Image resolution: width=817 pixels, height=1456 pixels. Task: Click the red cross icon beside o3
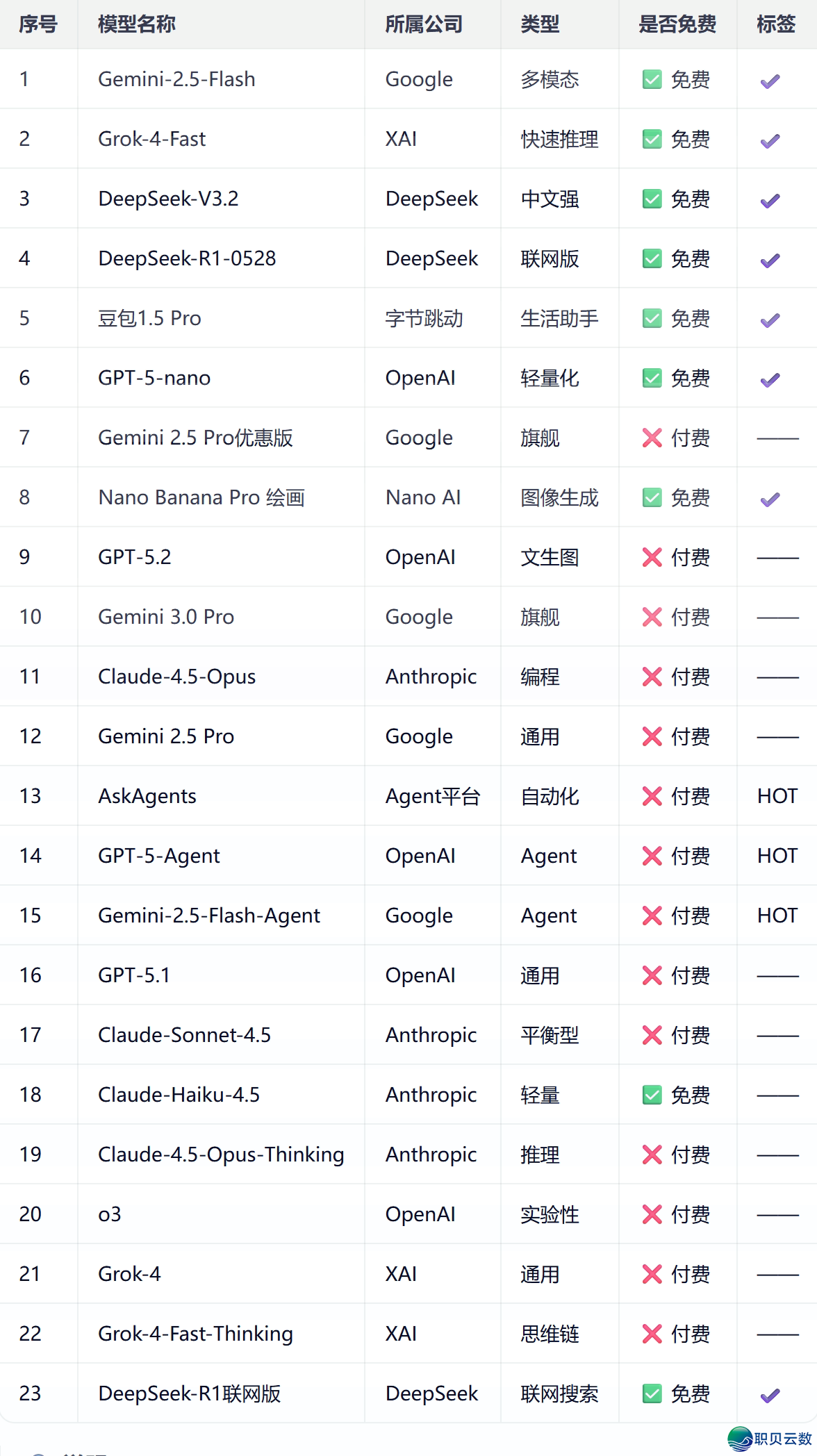click(x=652, y=1214)
